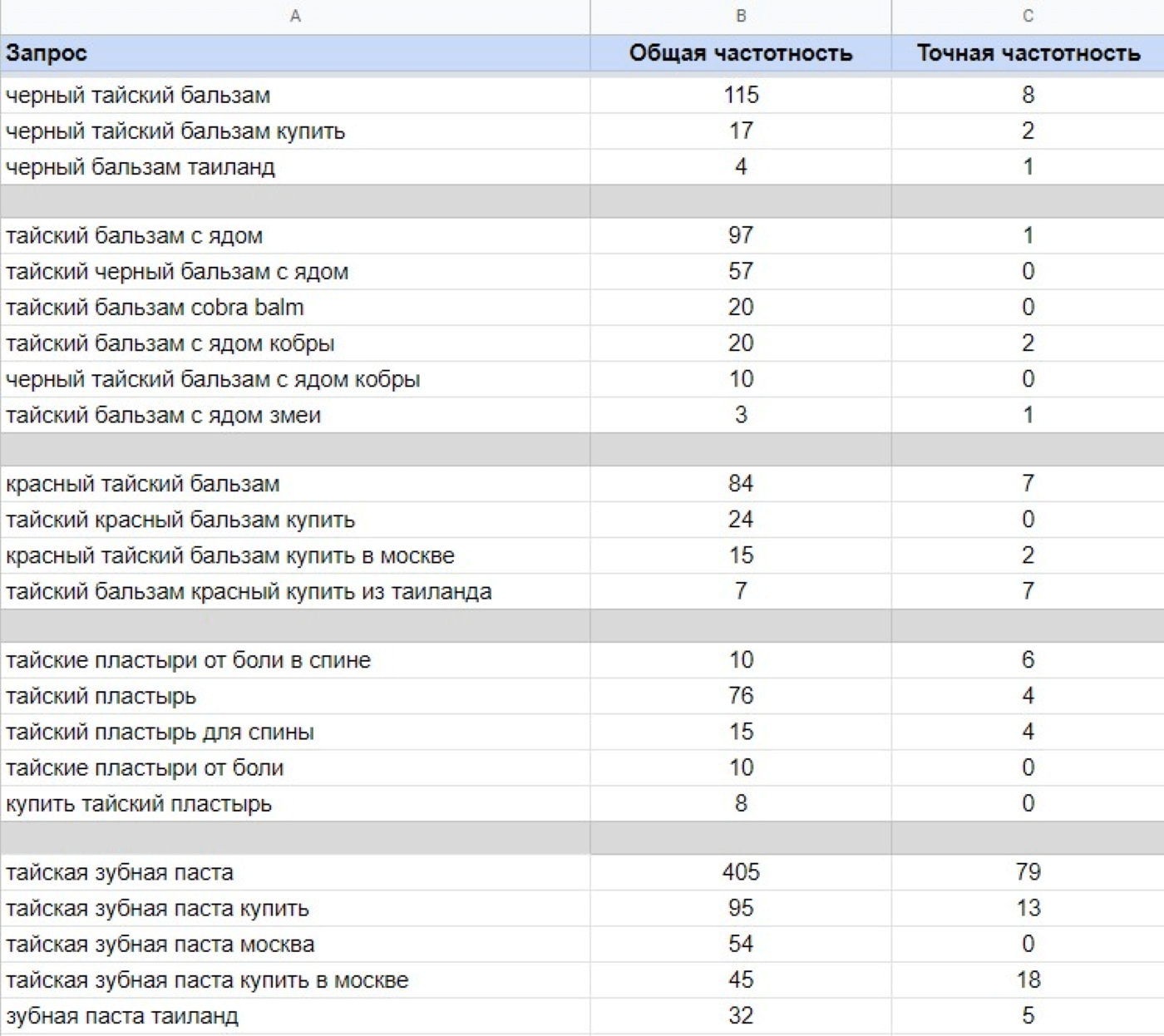The width and height of the screenshot is (1164, 1036).
Task: Select 'тайский бальзам красный купить из таиланда' cell
Action: pos(249,591)
